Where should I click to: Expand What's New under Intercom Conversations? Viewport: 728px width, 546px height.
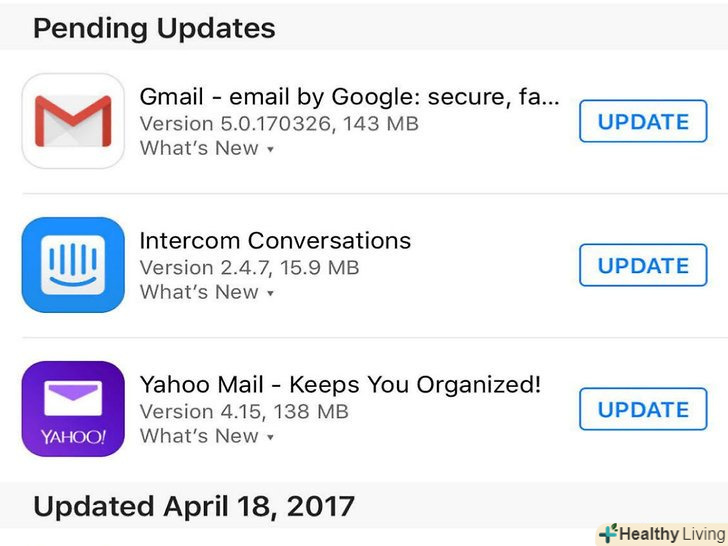pyautogui.click(x=206, y=293)
